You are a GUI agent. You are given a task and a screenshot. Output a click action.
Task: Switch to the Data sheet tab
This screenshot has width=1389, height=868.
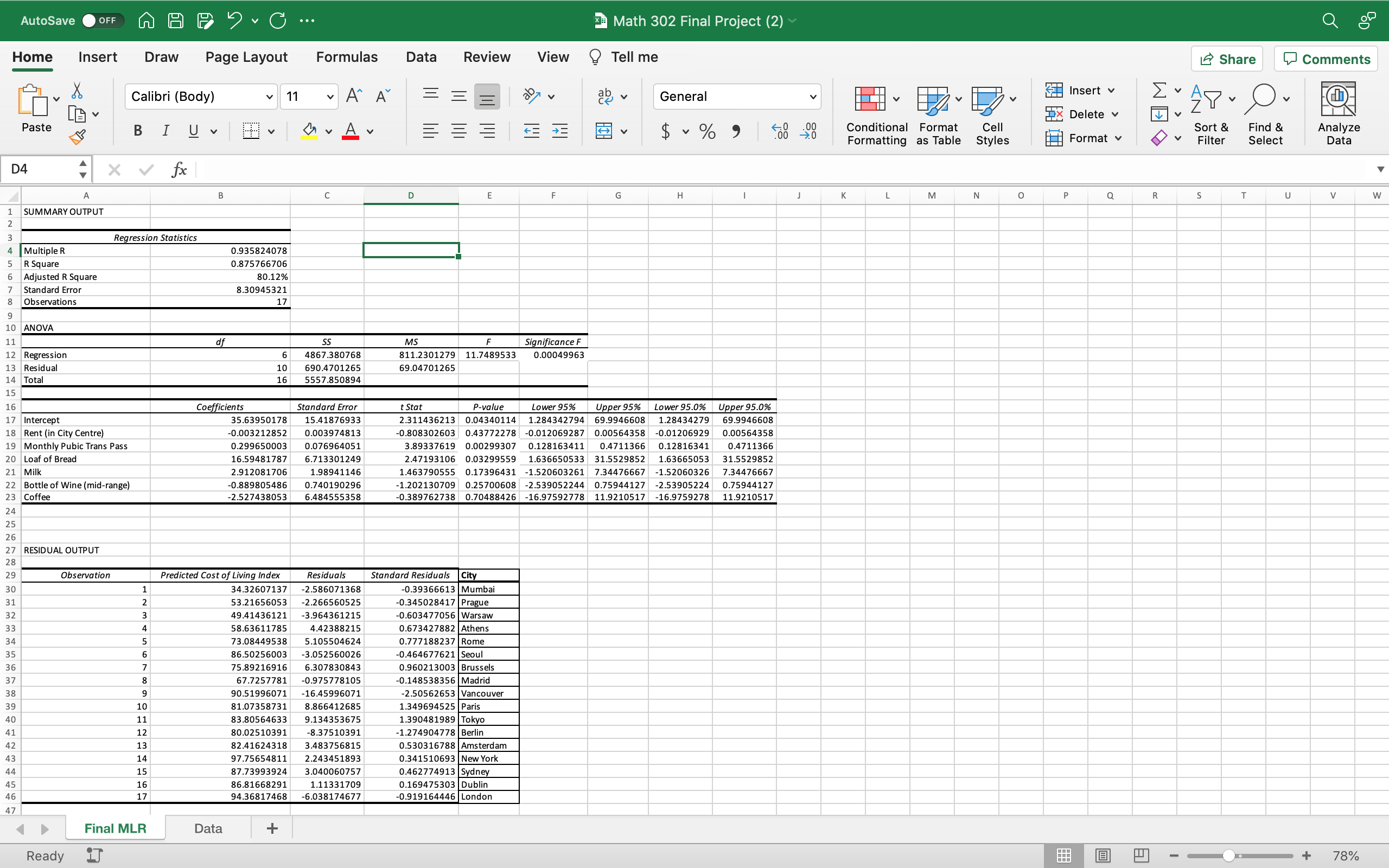tap(208, 828)
